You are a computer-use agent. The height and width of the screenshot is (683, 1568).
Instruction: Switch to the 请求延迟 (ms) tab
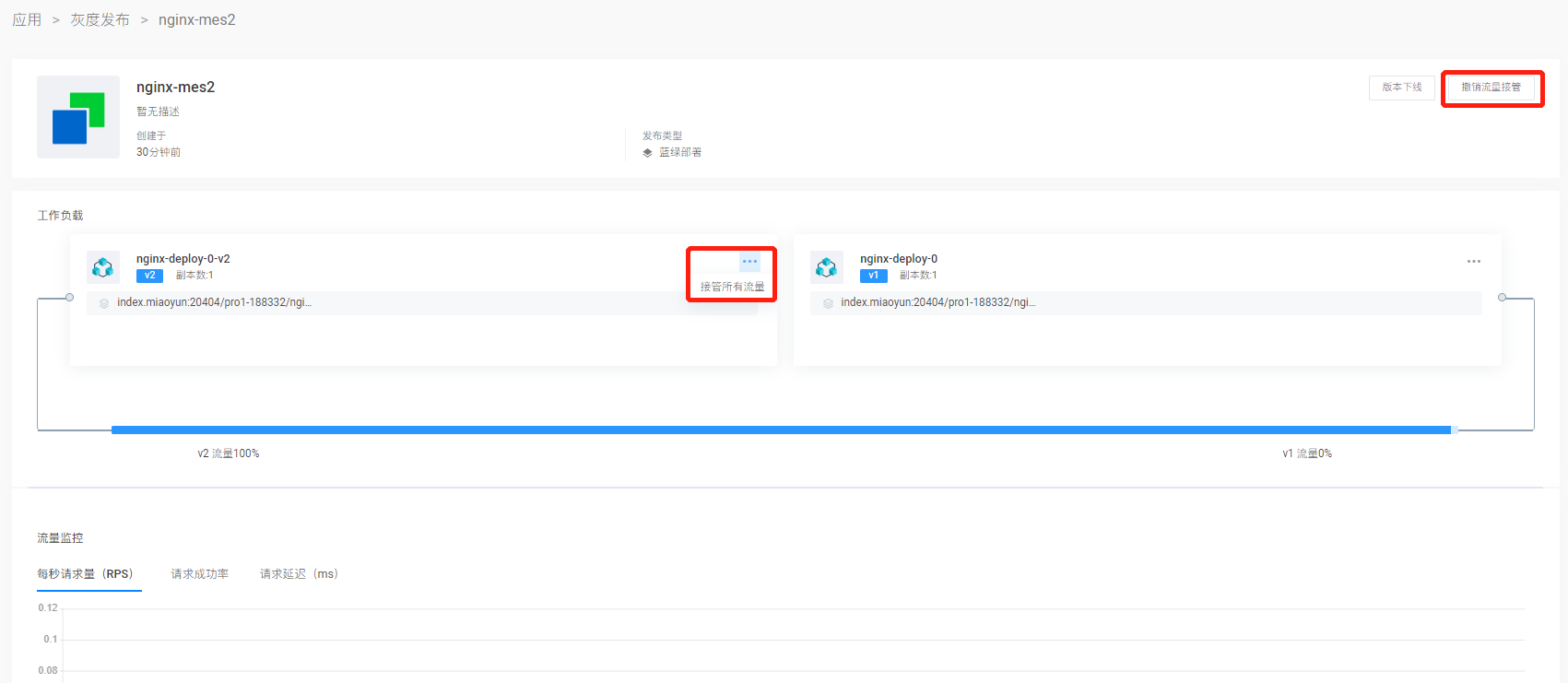coord(299,574)
